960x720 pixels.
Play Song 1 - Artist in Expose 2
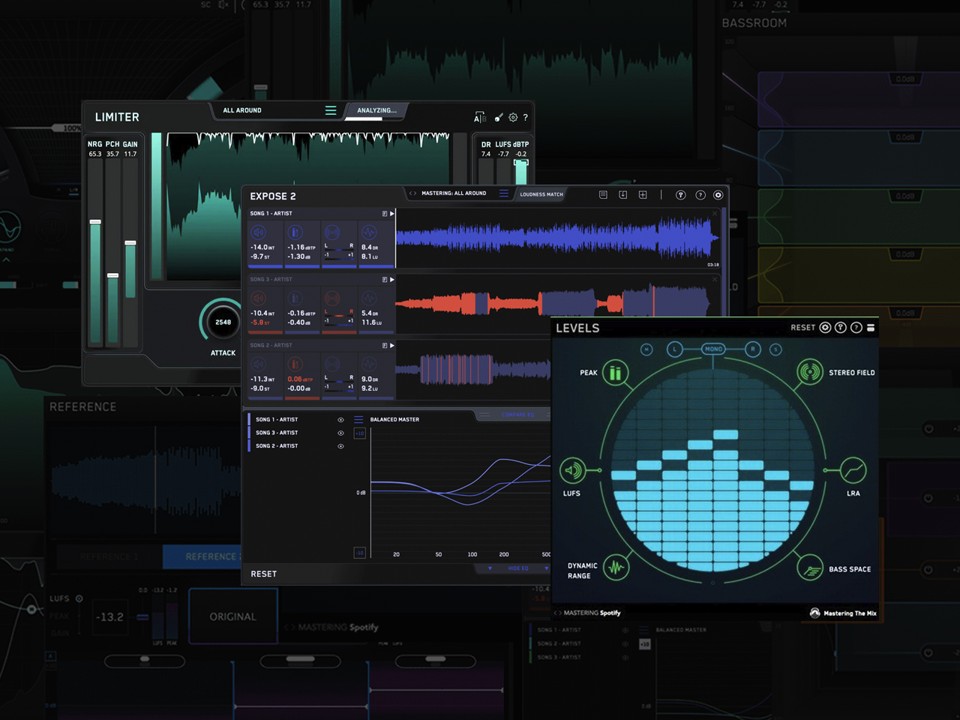392,214
